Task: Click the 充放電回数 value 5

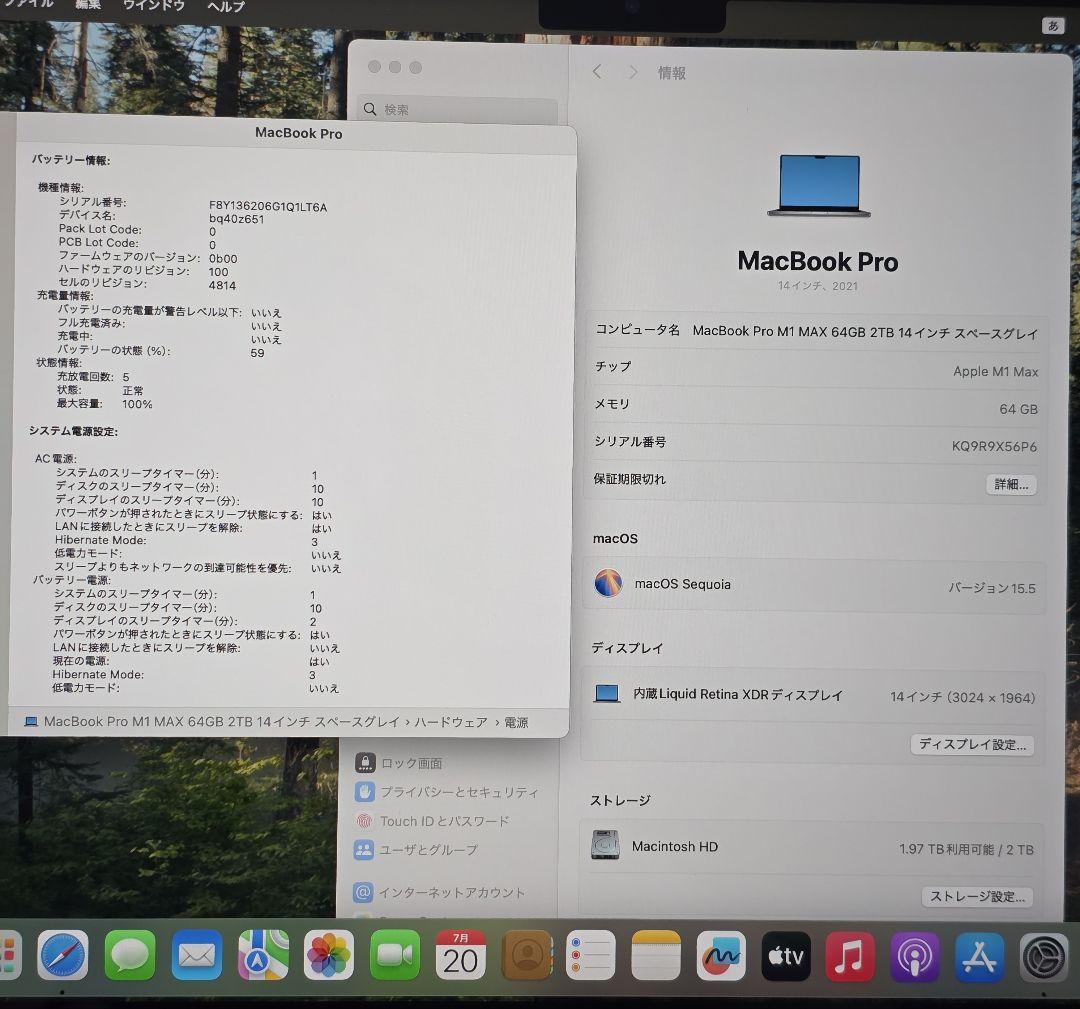Action: pyautogui.click(x=126, y=377)
